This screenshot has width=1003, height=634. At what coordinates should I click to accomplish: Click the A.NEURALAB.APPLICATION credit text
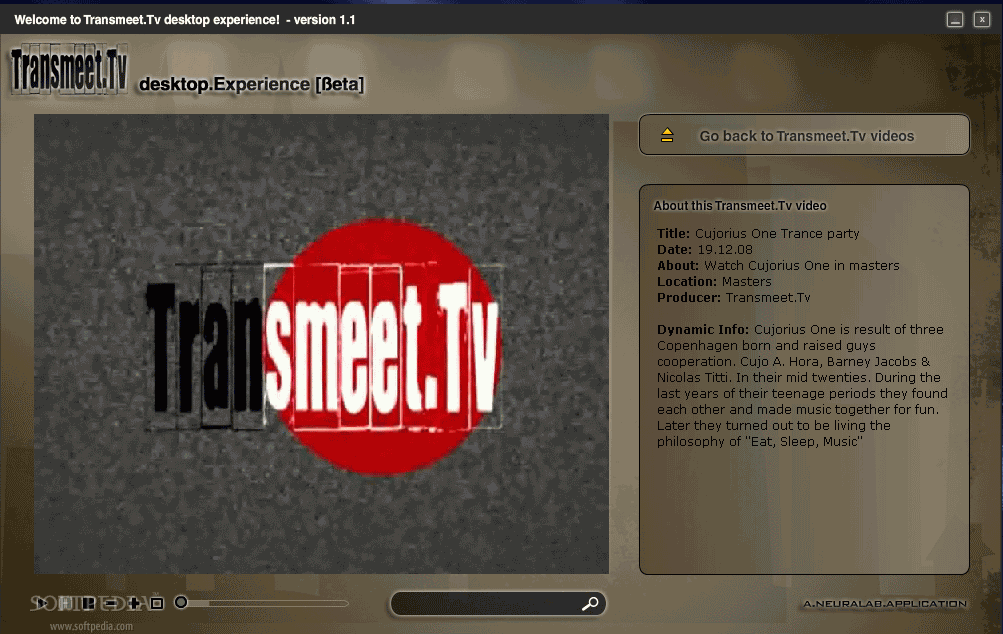885,603
